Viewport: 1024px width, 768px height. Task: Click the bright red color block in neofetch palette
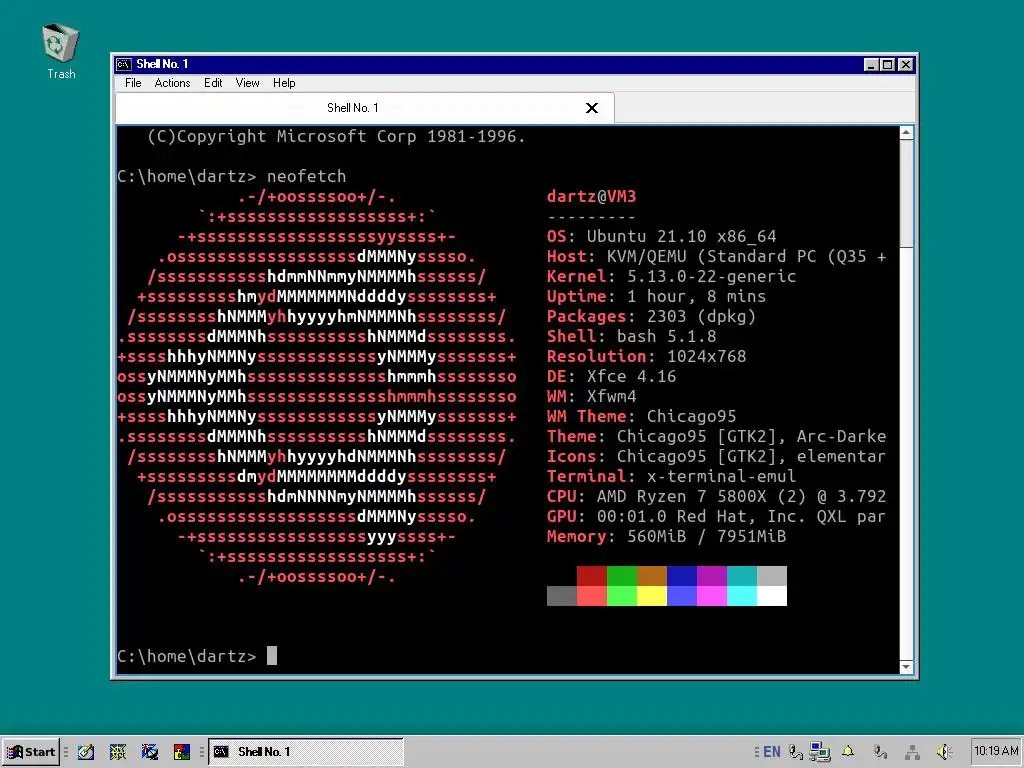click(592, 596)
